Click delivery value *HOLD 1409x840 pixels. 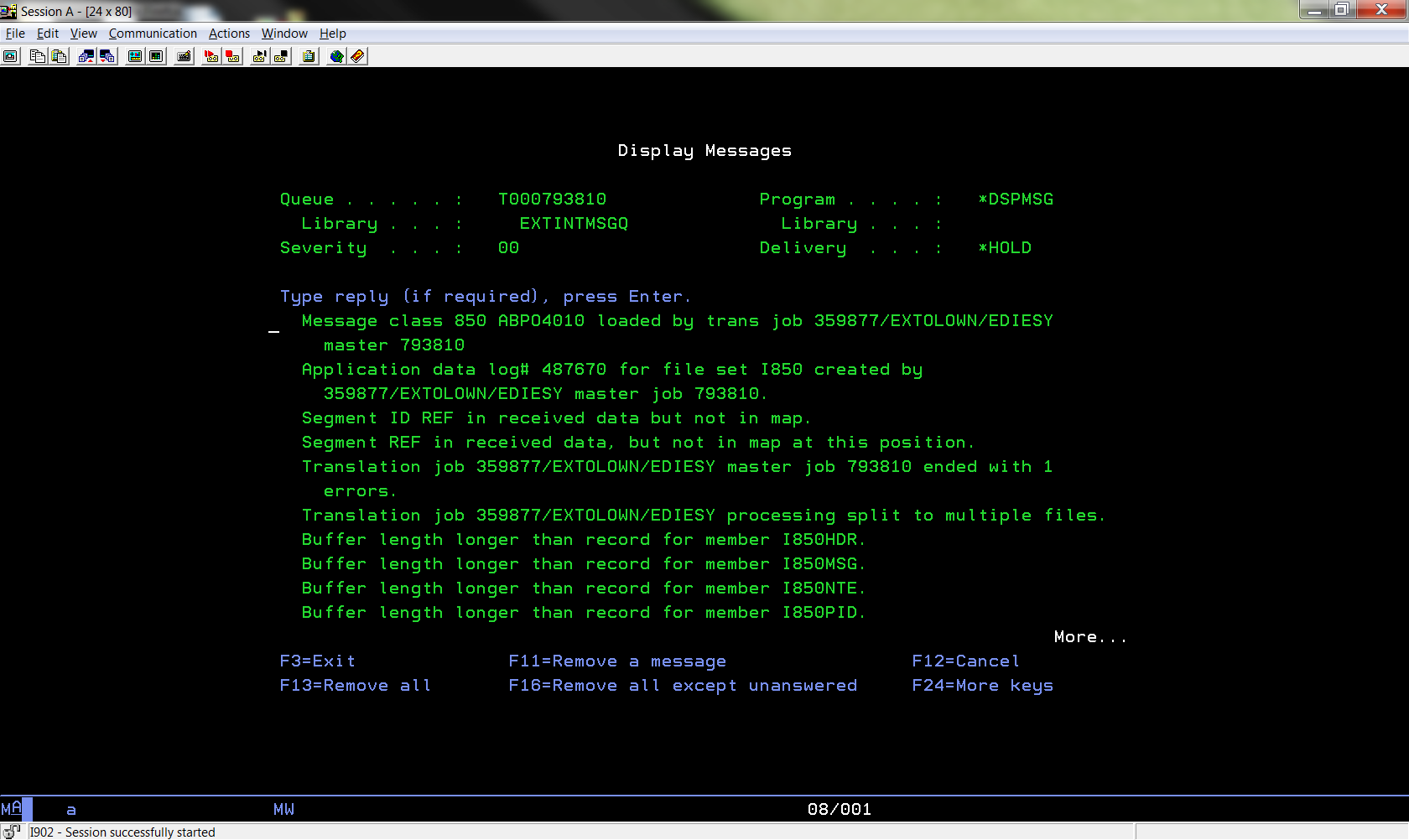tap(1004, 247)
